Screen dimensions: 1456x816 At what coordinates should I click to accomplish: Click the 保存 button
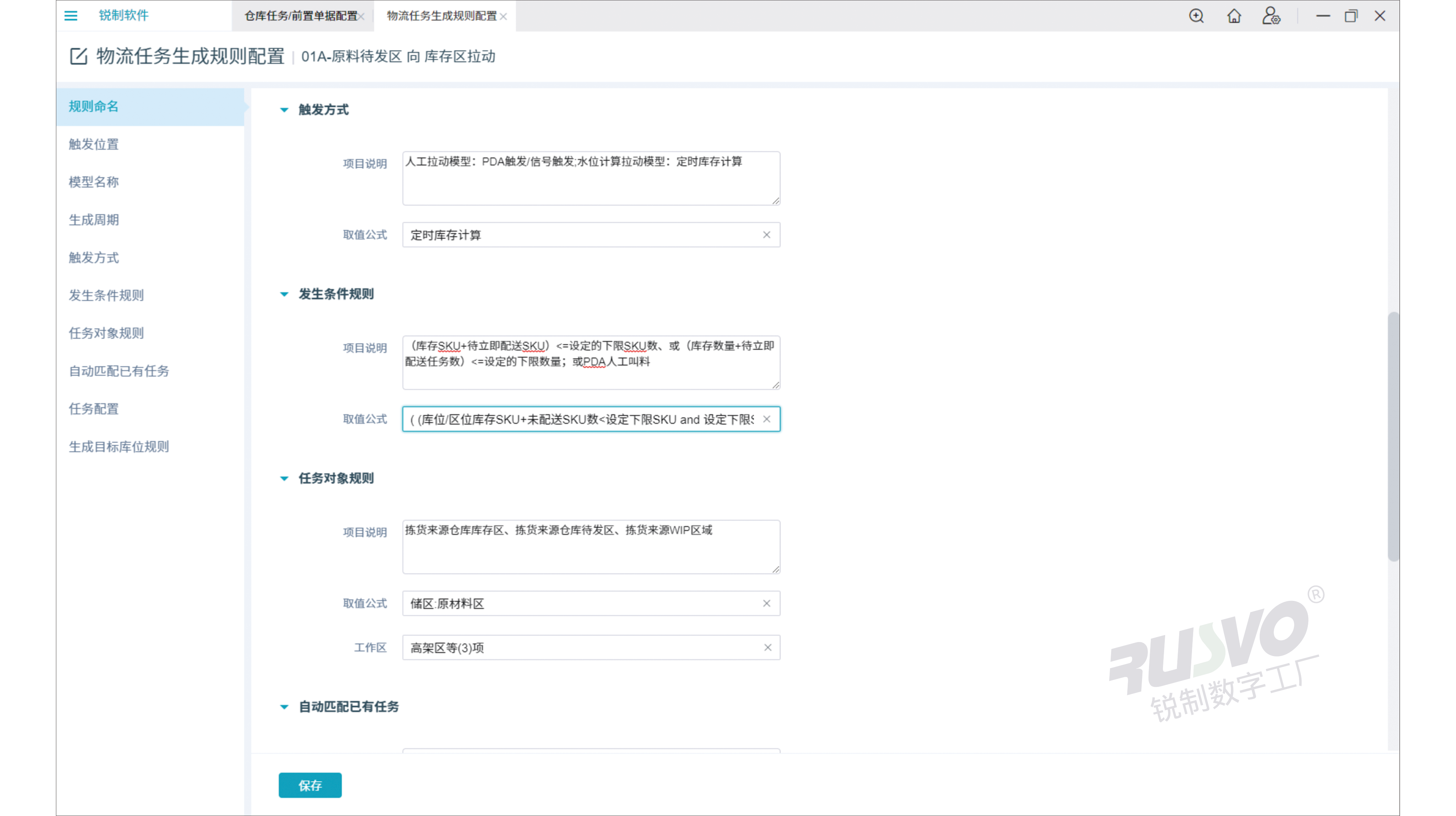[x=310, y=785]
